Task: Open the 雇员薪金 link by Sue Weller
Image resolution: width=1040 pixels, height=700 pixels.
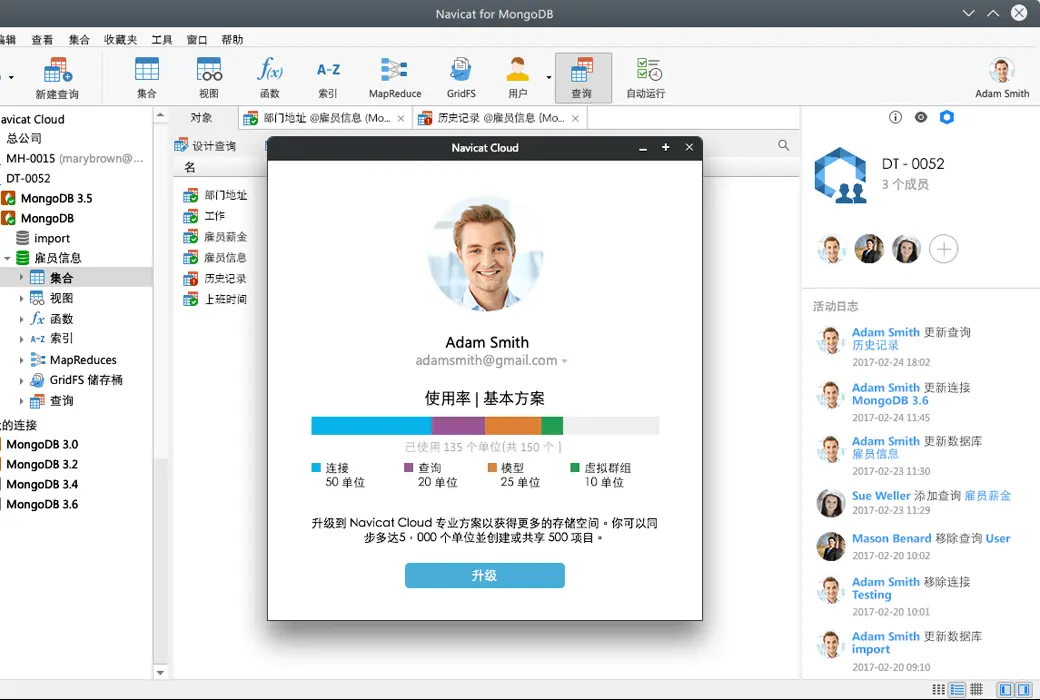Action: click(x=987, y=496)
